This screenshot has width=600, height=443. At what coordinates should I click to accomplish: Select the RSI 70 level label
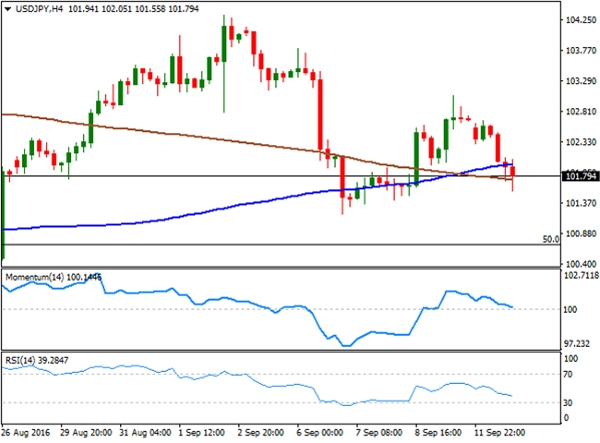pos(568,375)
